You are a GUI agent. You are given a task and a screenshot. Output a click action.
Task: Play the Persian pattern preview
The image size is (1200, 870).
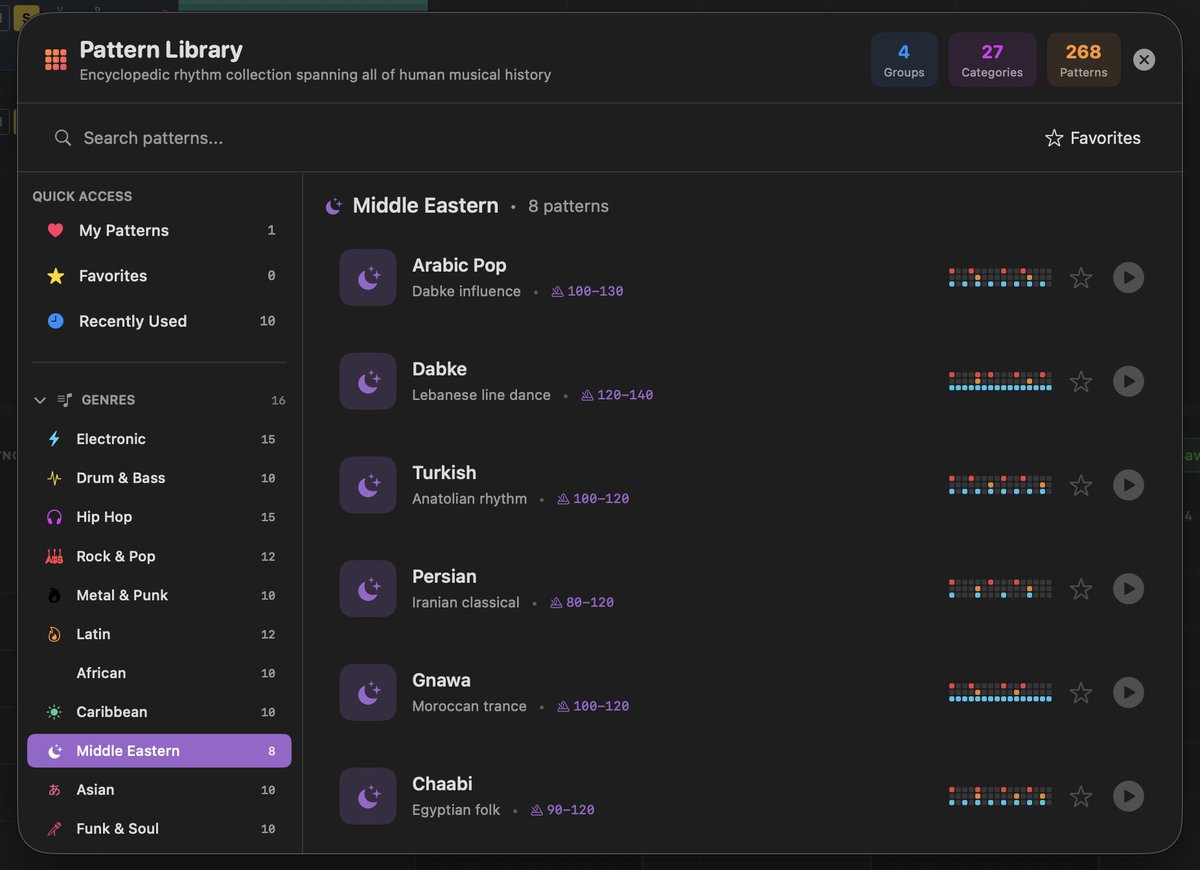[1128, 589]
